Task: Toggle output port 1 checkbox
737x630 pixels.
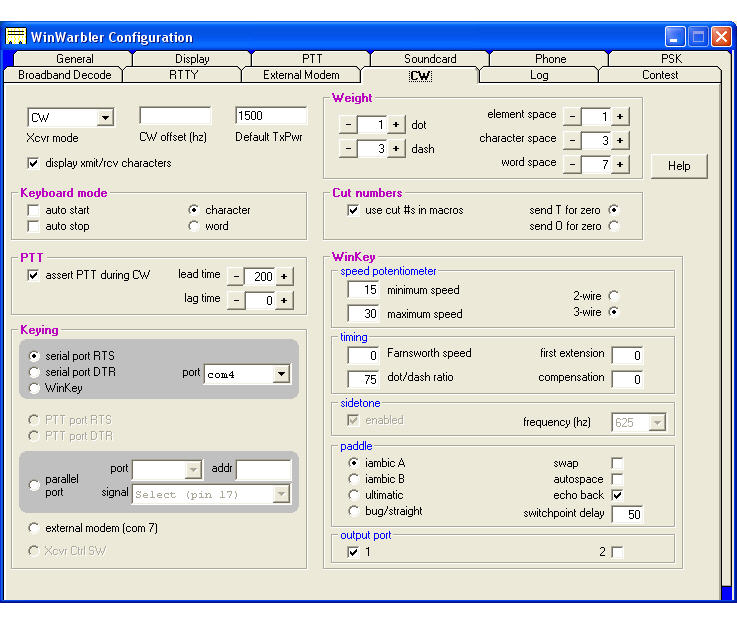Action: point(353,552)
